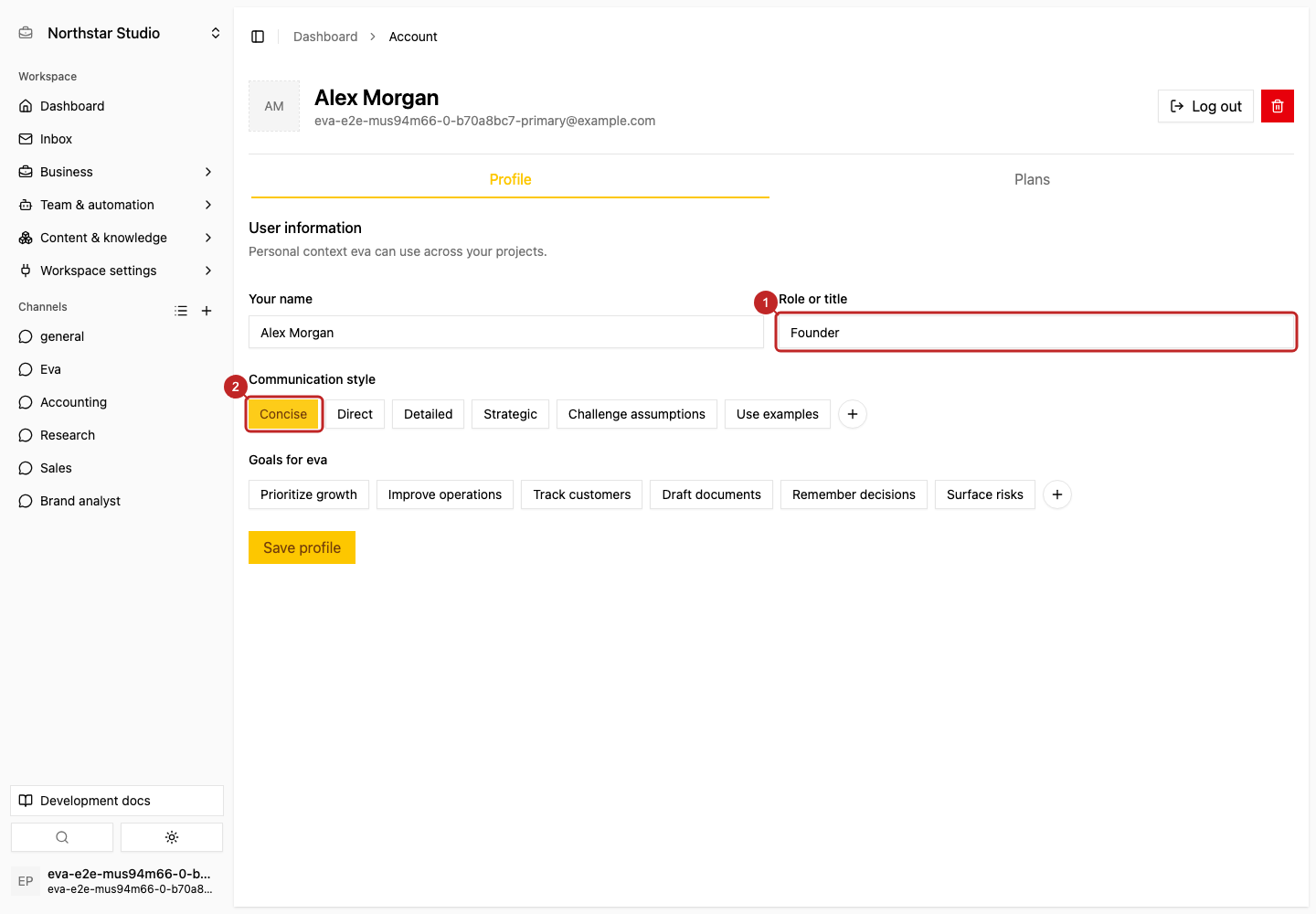Open the Eva channel
The width and height of the screenshot is (1316, 914).
pyautogui.click(x=117, y=369)
